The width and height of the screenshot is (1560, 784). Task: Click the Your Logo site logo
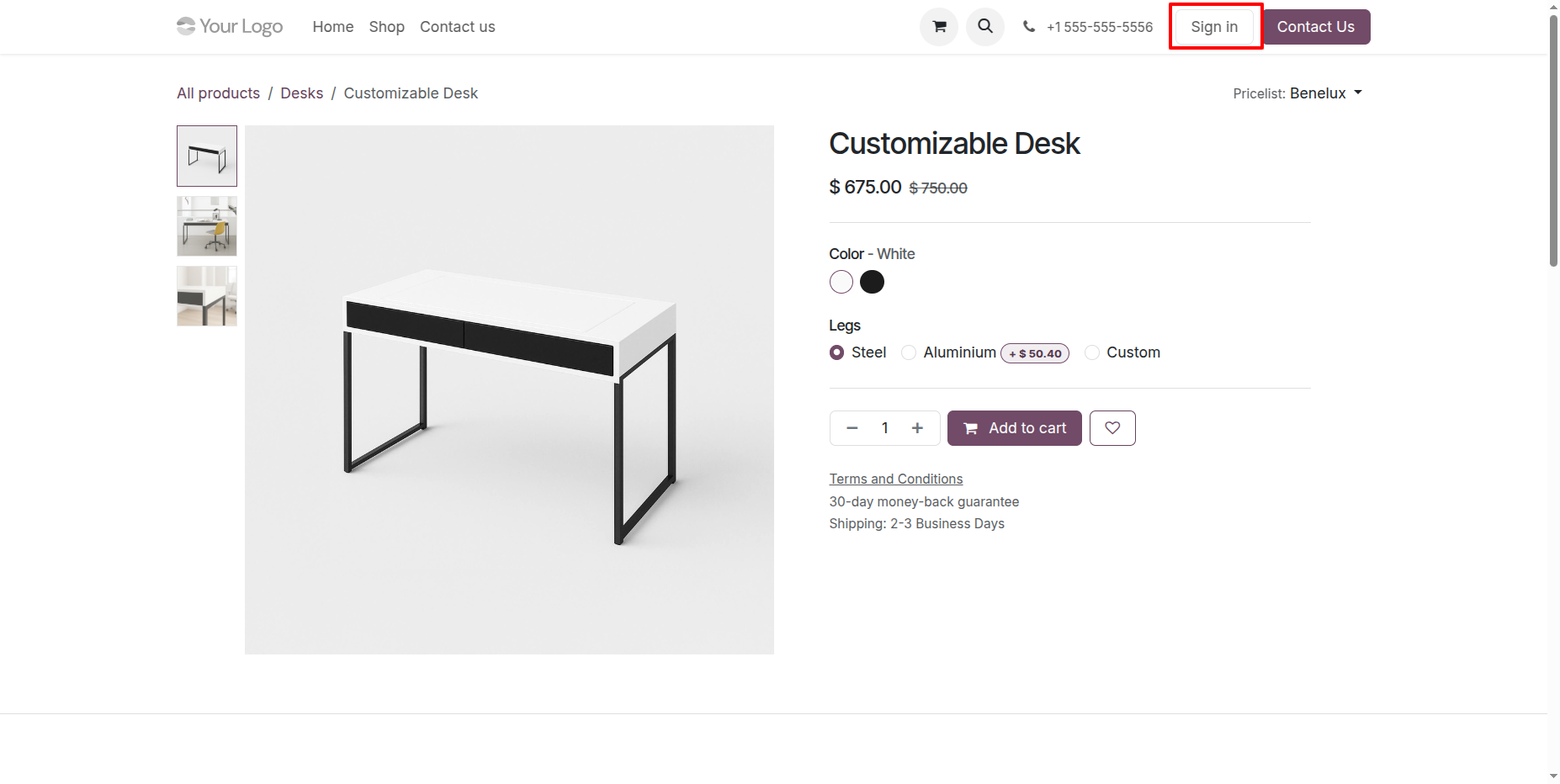pyautogui.click(x=230, y=27)
